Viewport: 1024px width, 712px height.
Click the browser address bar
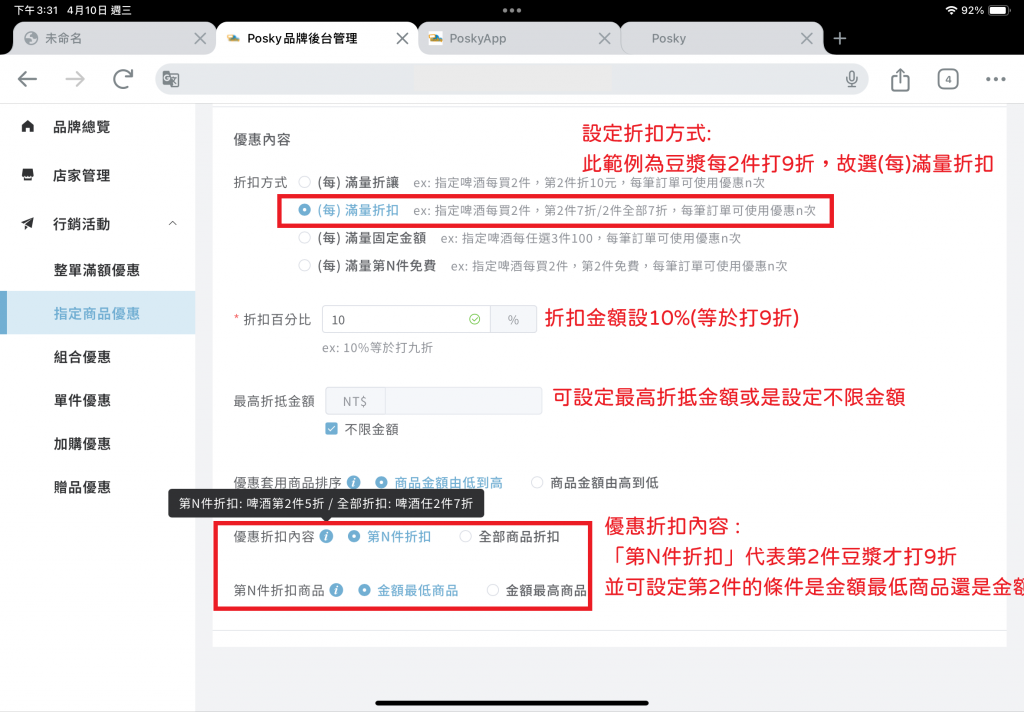coord(512,79)
